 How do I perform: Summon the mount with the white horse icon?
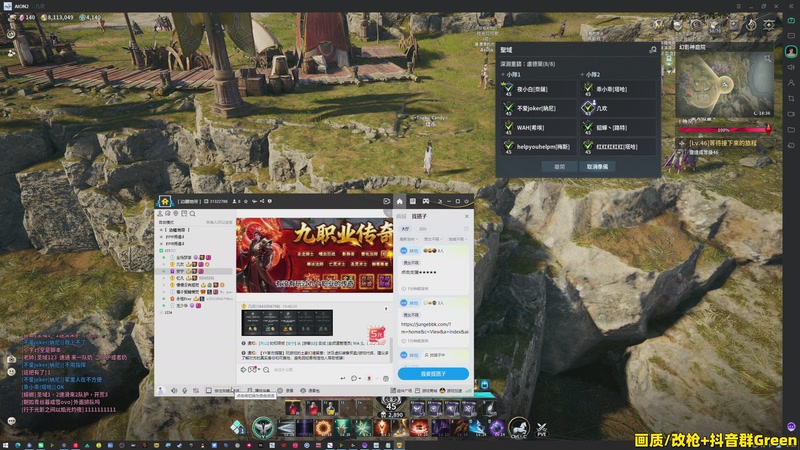click(518, 427)
